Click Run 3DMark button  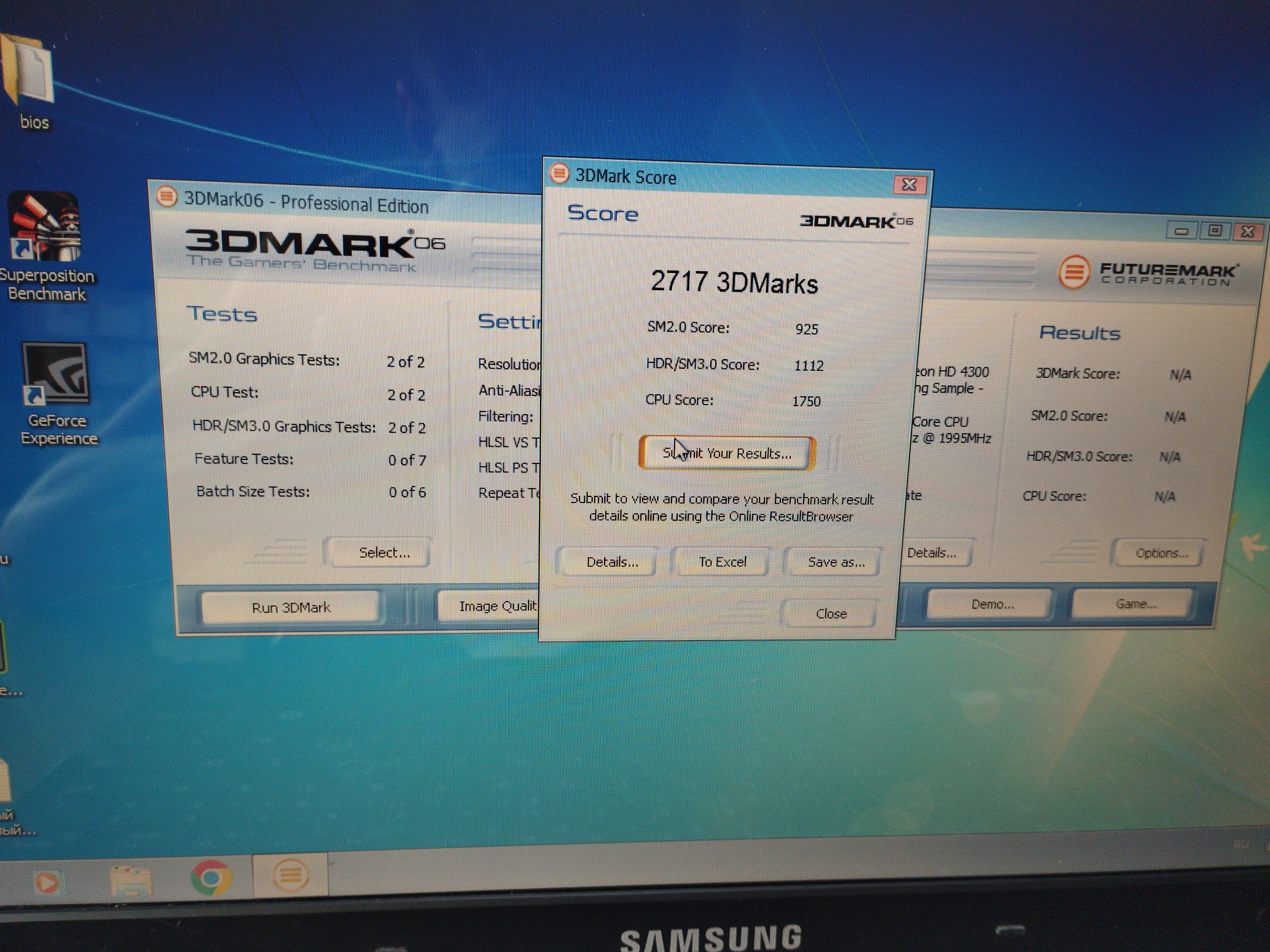(290, 607)
